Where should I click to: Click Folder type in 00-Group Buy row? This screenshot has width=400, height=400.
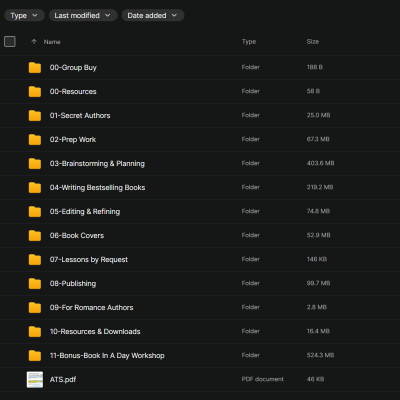(x=251, y=67)
